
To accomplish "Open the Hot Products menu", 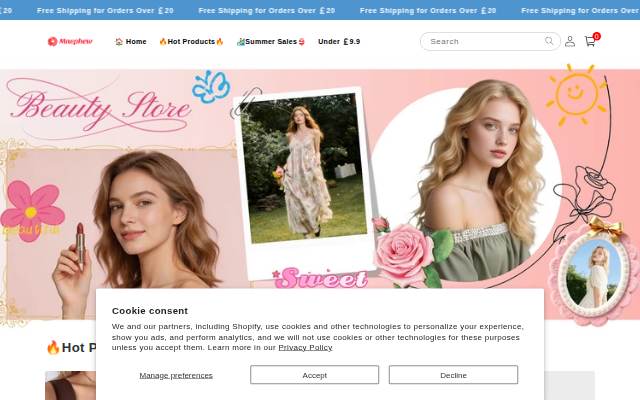I will (191, 42).
